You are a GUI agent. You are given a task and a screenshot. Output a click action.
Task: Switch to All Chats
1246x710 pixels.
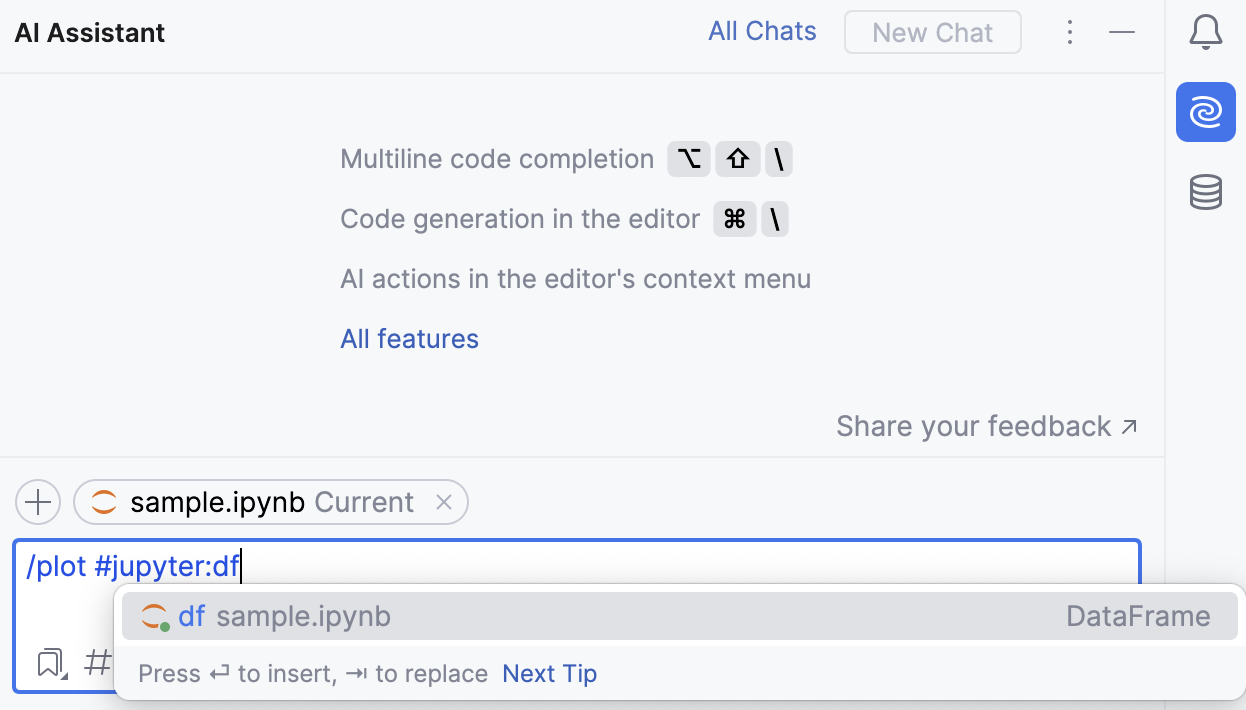(x=762, y=31)
